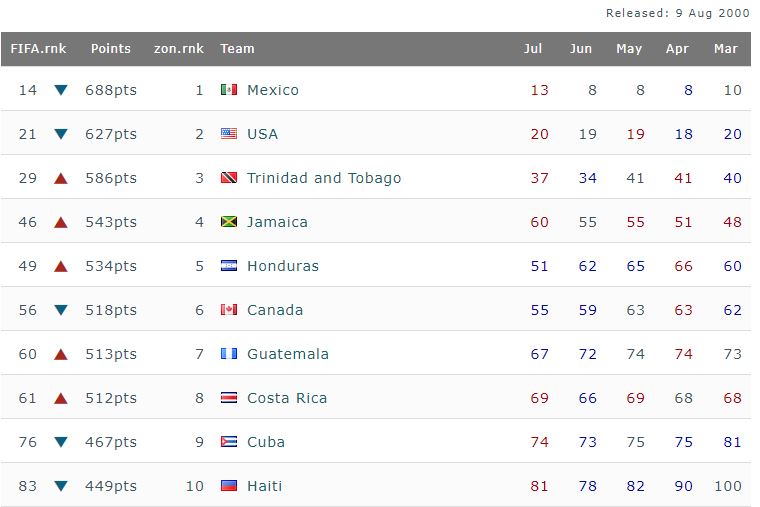Sort by the Points column header
760x507 pixels.
pyautogui.click(x=110, y=48)
